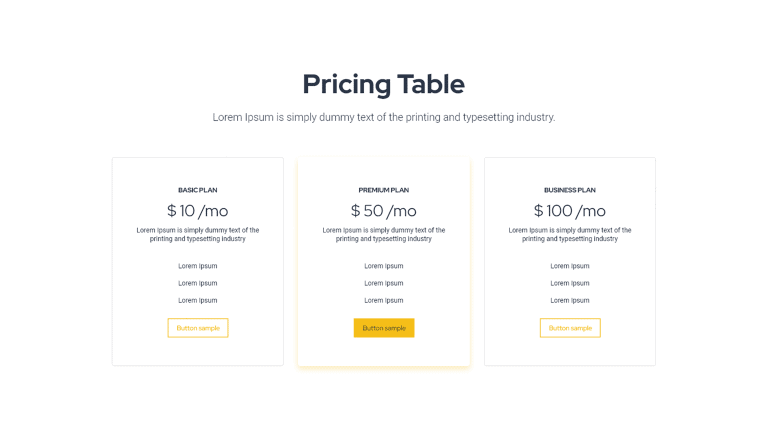Screen dimensions: 768x432
Task: Click the '$ 100 /mo' price
Action: (570, 211)
